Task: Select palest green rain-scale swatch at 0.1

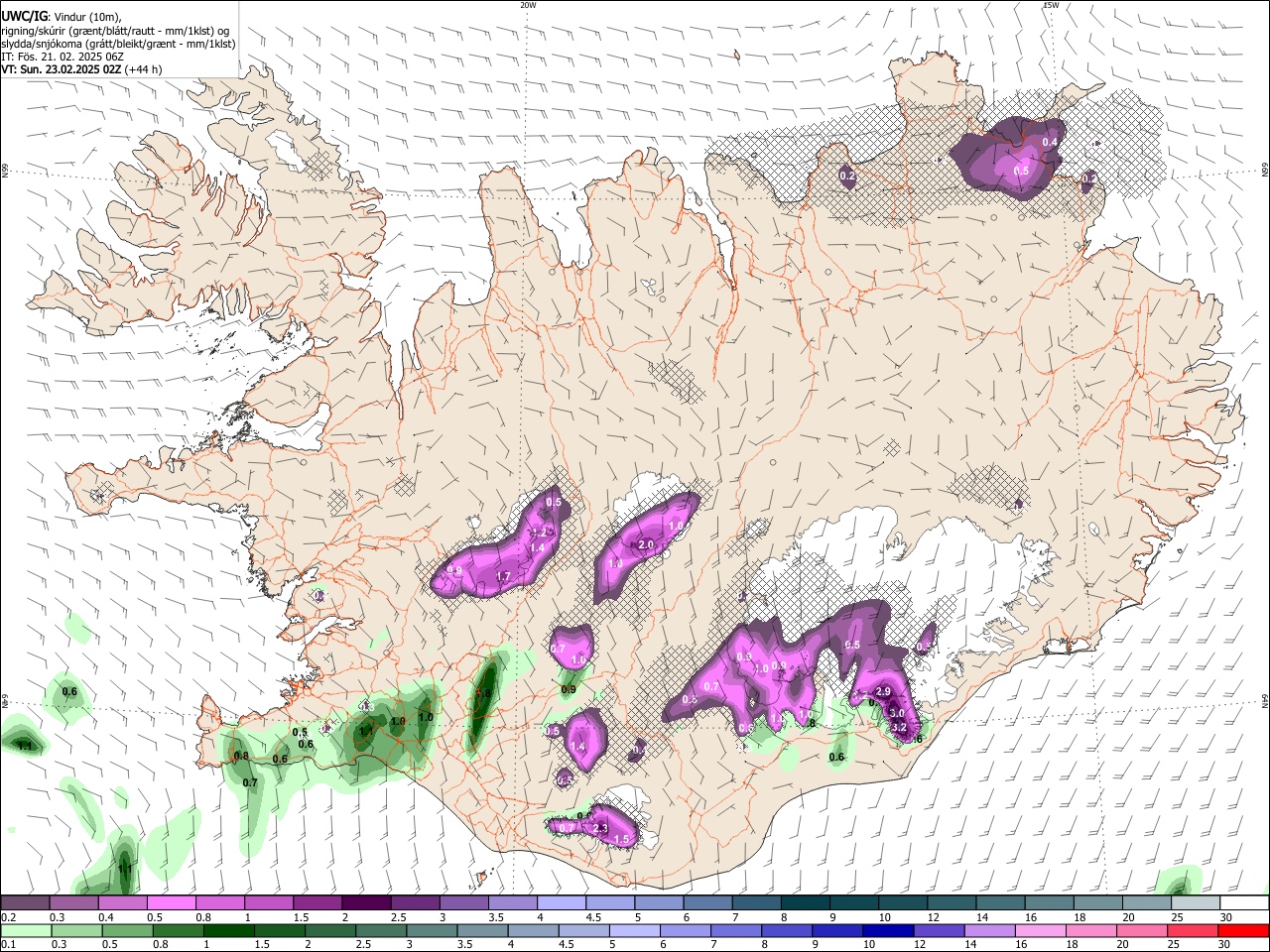Action: click(26, 930)
